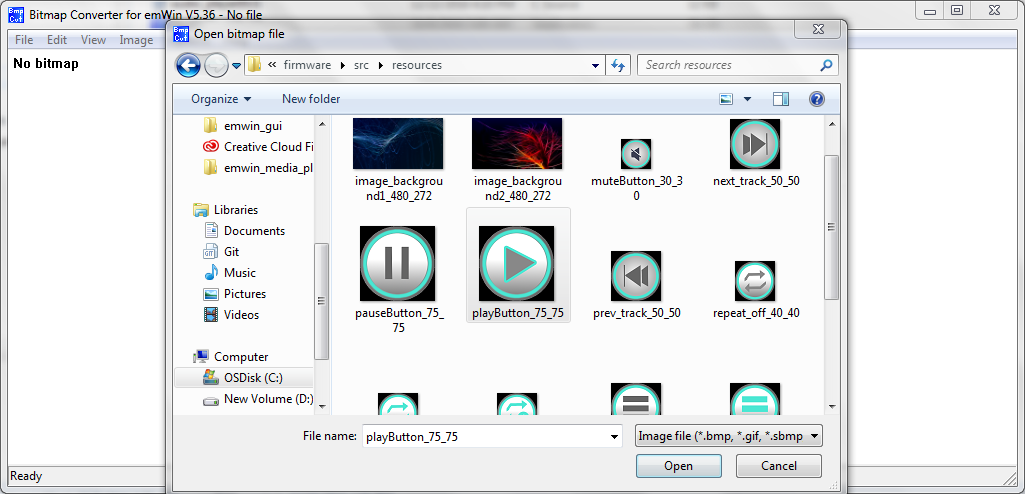Click the help question mark icon

pyautogui.click(x=816, y=99)
